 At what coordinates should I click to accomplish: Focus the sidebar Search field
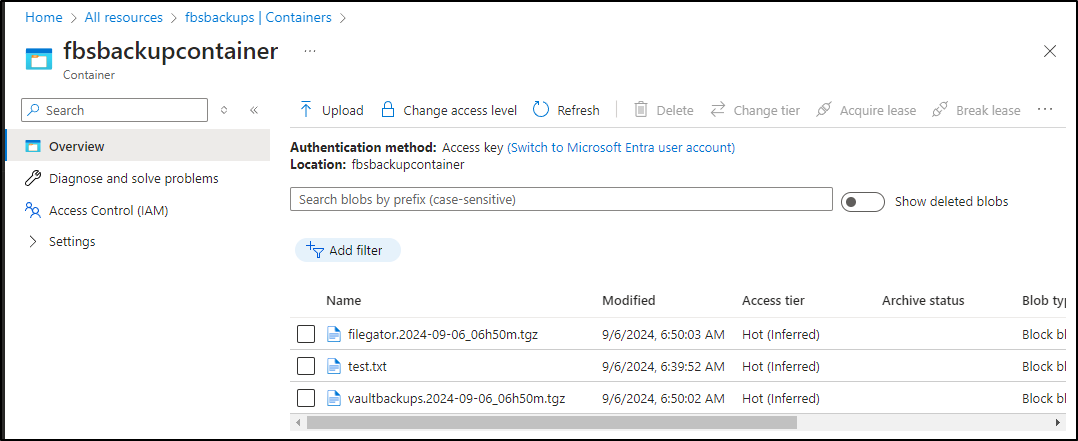(x=115, y=110)
